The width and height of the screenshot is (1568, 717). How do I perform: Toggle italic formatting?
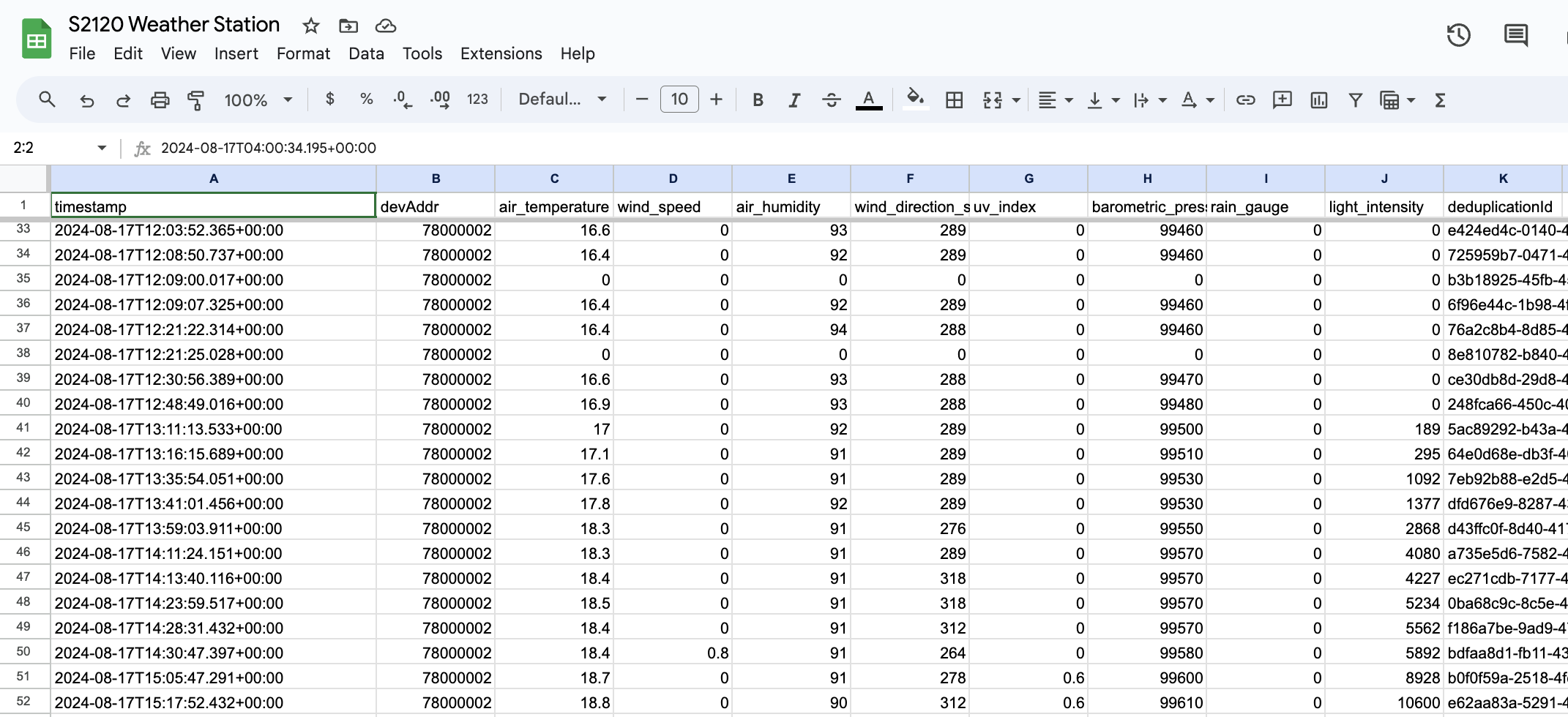pos(794,100)
